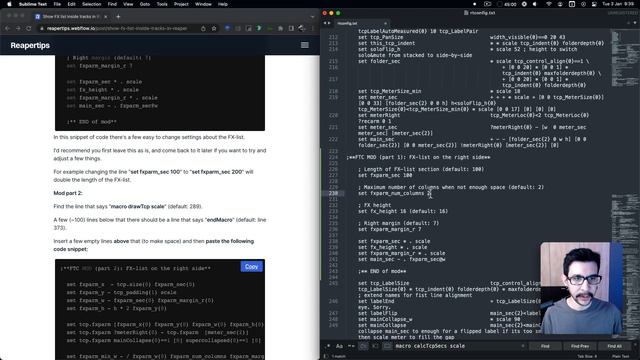The width and height of the screenshot is (640, 360).
Task: Click the share icon in address bar
Action: (203, 28)
